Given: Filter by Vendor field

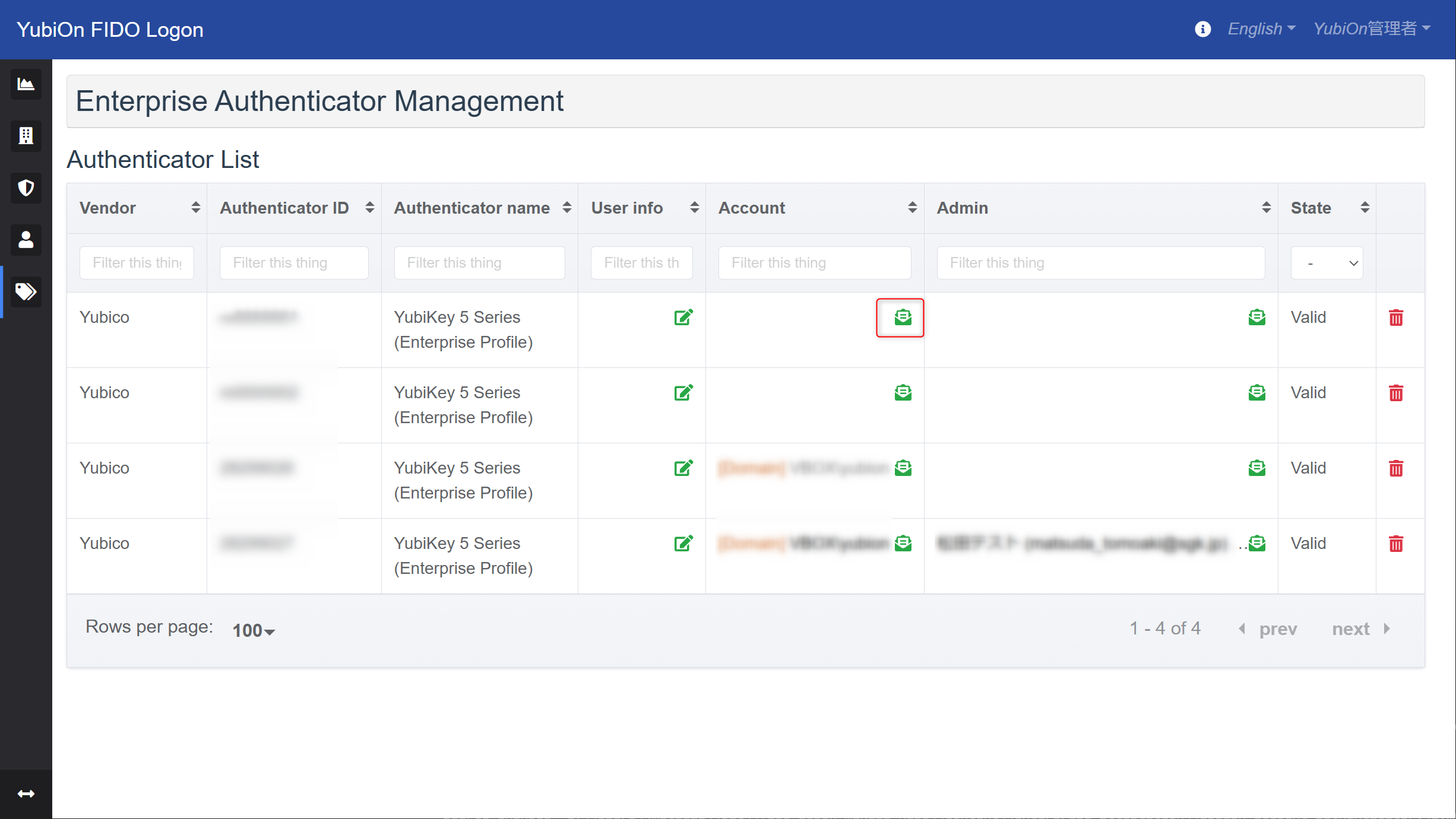Looking at the screenshot, I should pos(137,263).
